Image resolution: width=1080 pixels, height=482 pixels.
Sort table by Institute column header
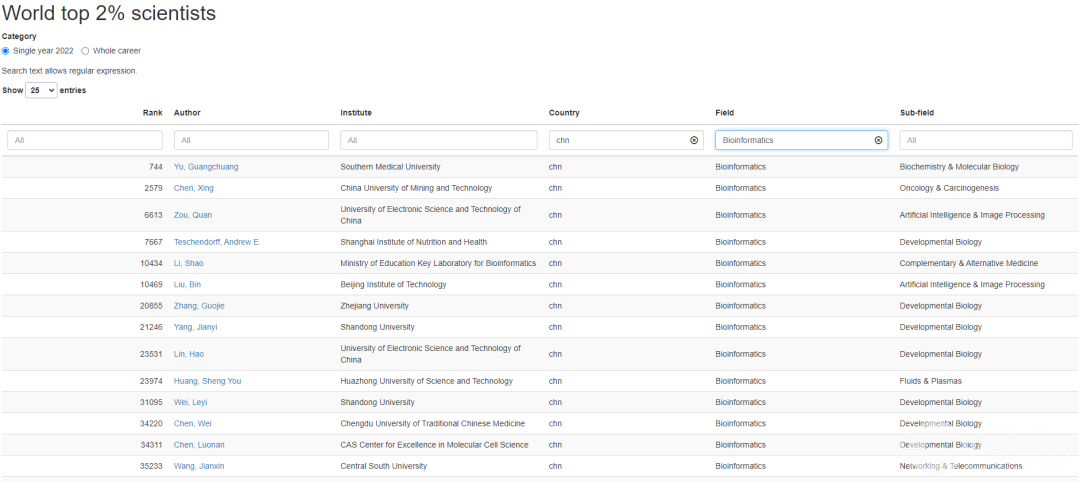coord(356,113)
